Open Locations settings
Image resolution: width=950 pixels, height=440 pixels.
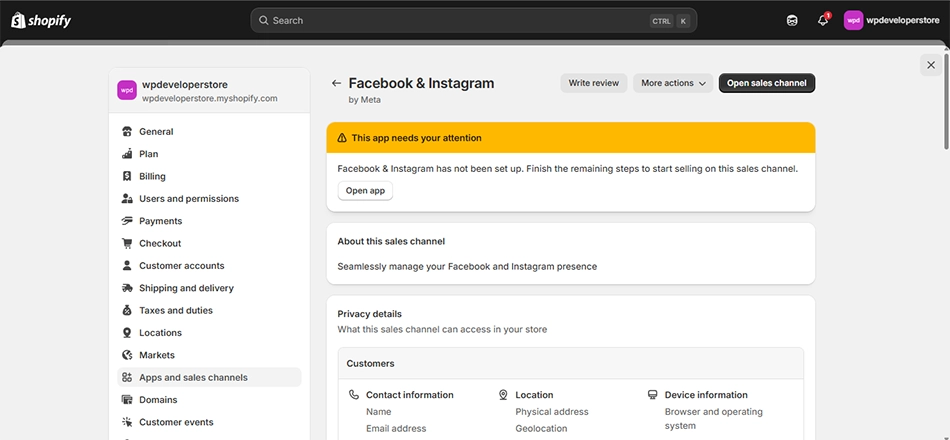click(209, 333)
